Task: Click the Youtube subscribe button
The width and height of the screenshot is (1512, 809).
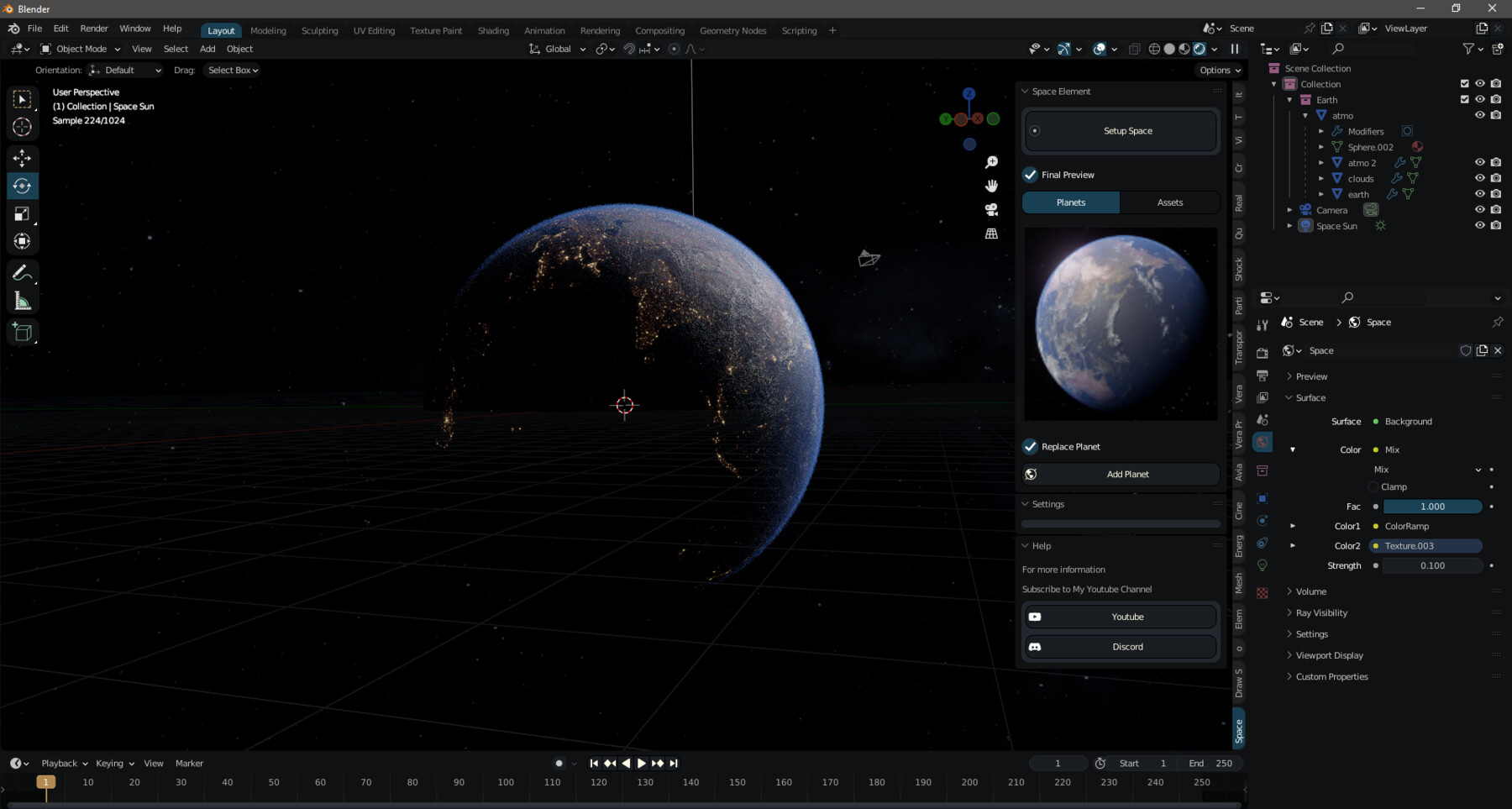Action: click(1120, 616)
